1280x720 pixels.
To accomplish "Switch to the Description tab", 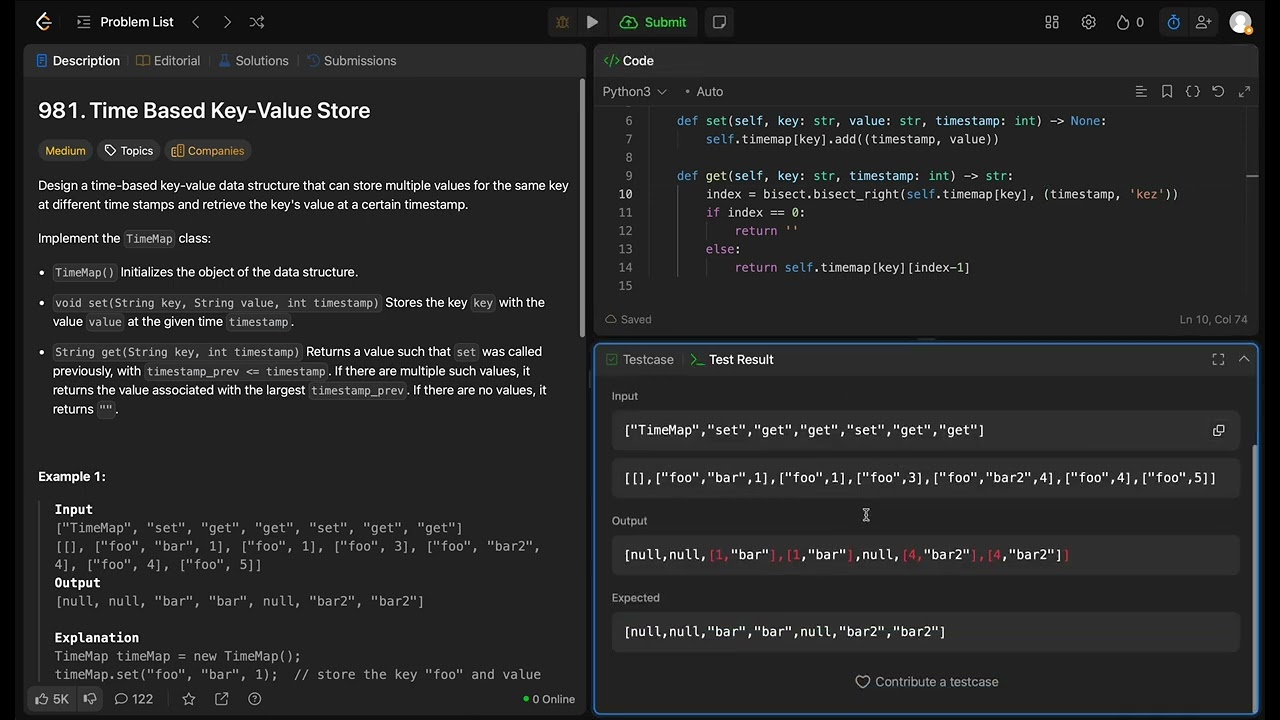I will click(78, 61).
